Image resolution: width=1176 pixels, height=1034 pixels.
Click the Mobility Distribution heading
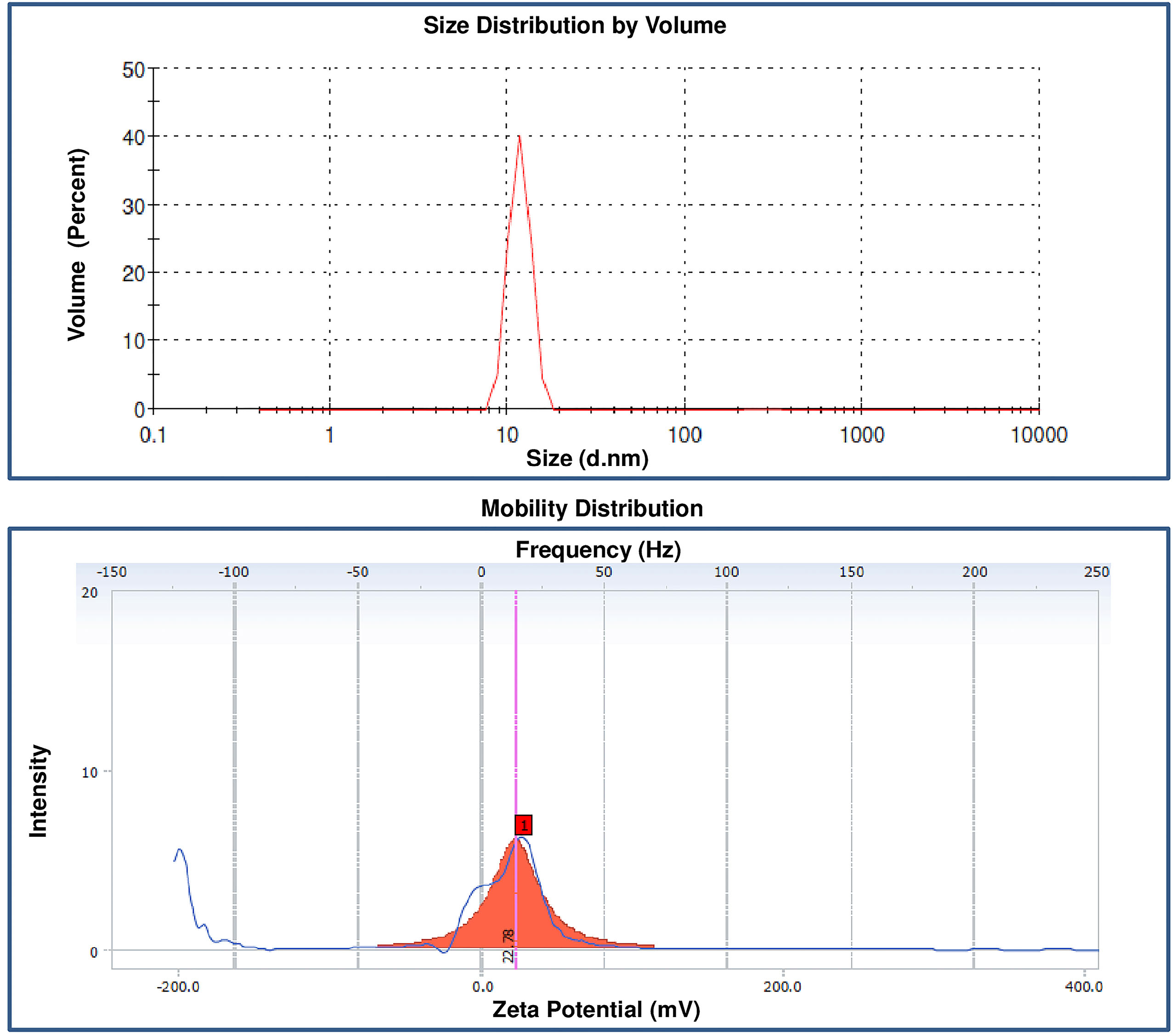pos(592,508)
